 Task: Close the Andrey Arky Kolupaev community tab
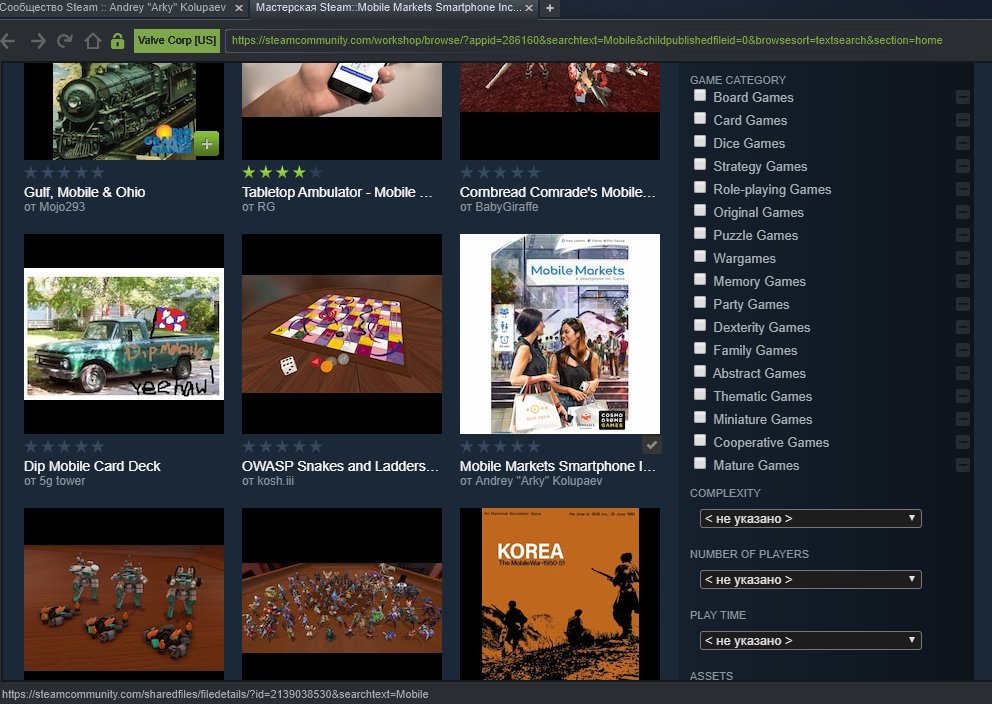[239, 8]
